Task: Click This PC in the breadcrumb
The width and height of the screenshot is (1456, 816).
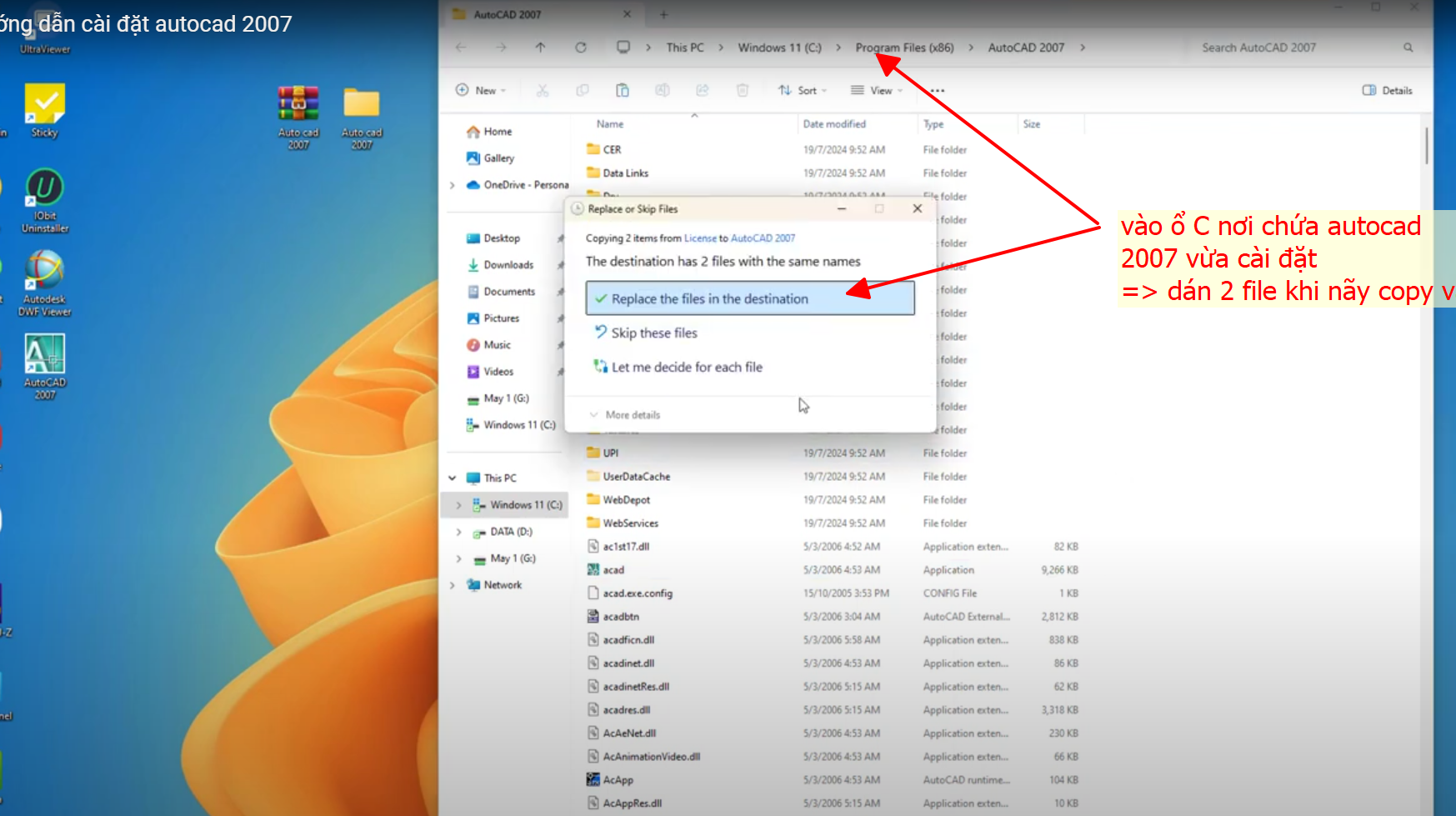Action: (685, 48)
